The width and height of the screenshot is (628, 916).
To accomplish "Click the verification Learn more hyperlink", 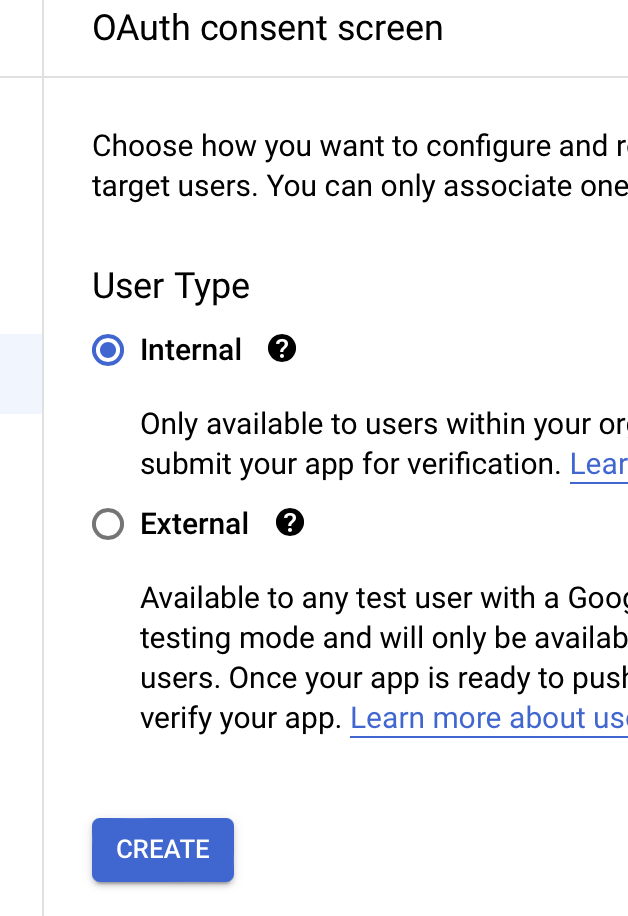I will pyautogui.click(x=599, y=464).
